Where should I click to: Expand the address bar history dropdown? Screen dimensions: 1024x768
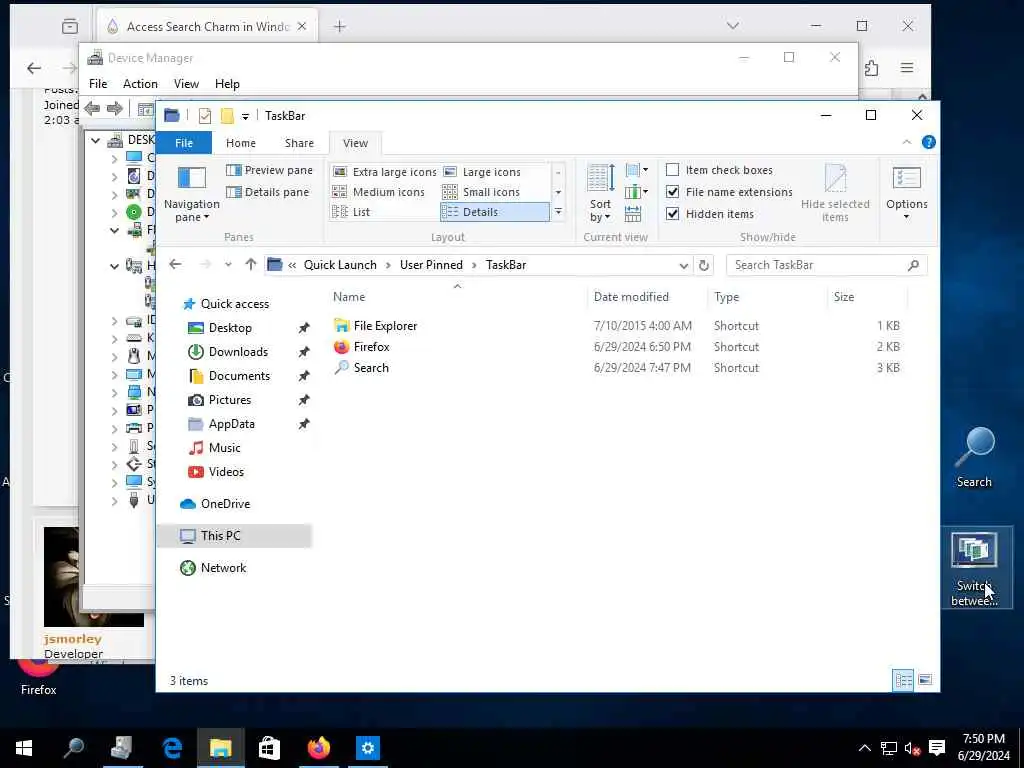[x=683, y=265]
